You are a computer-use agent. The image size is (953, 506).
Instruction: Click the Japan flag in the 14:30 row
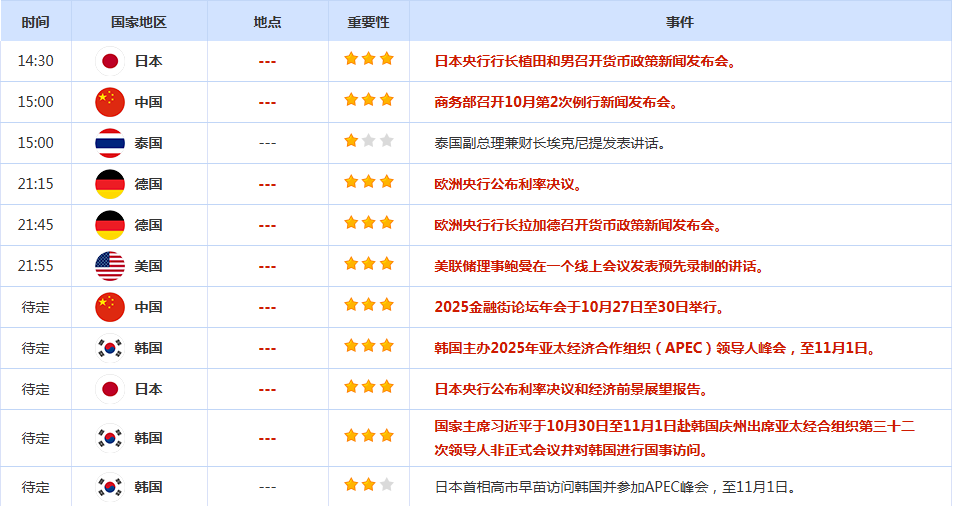[110, 61]
